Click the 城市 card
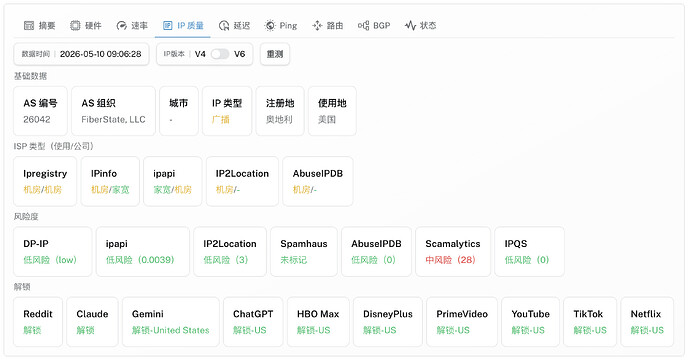 pyautogui.click(x=179, y=111)
